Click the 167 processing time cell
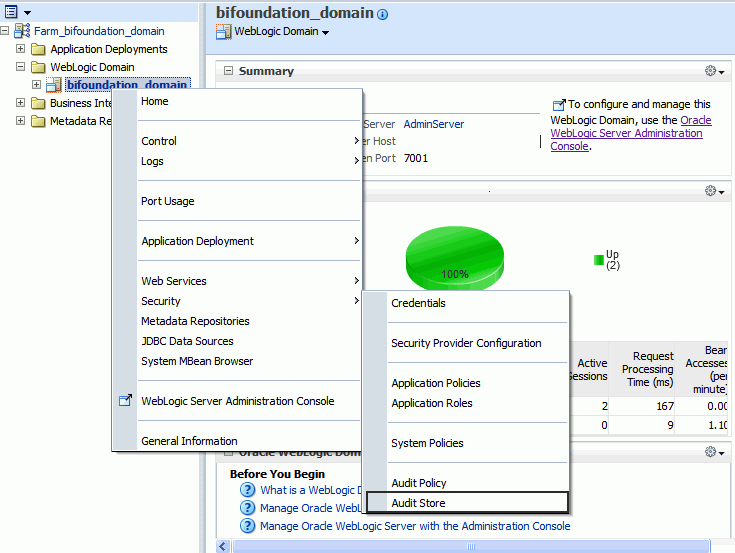This screenshot has height=553, width=735. [x=665, y=406]
